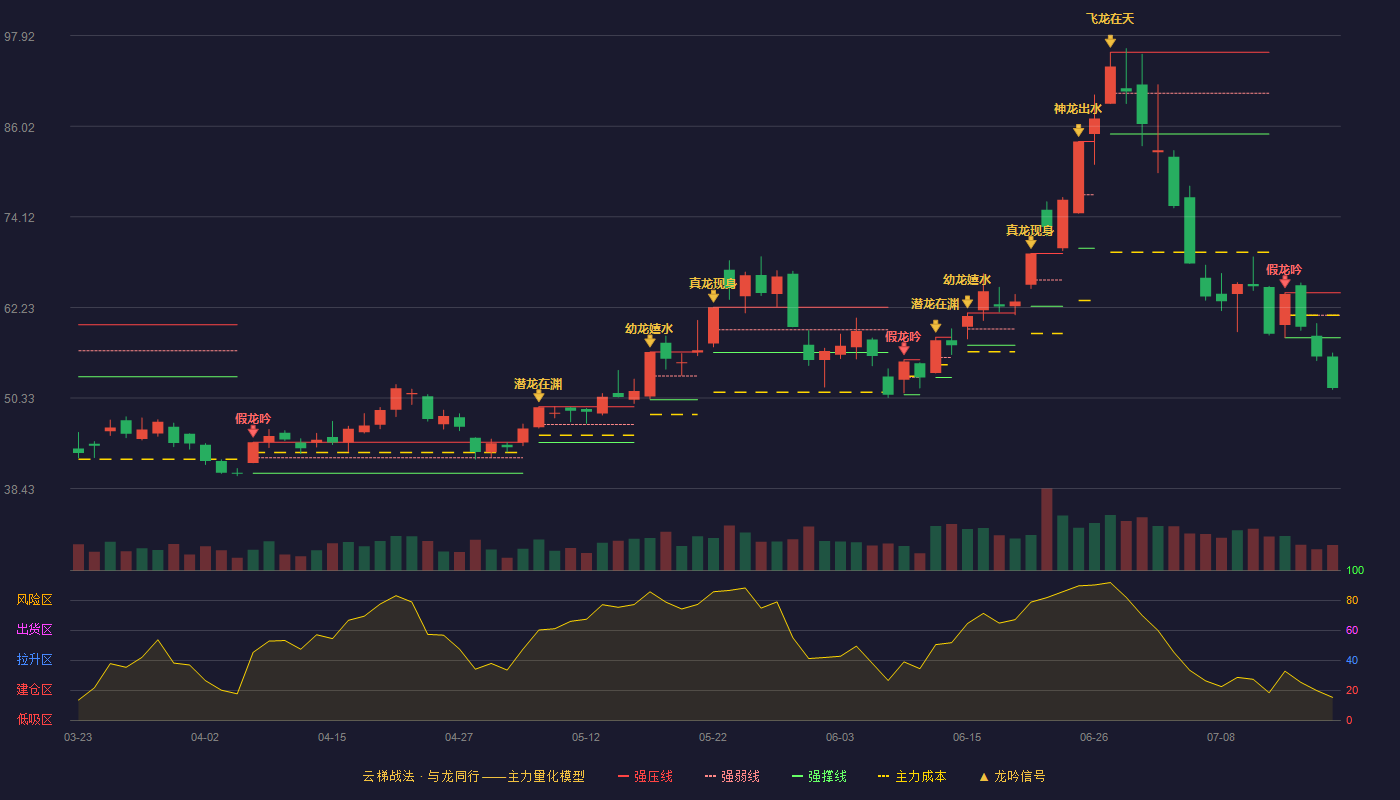The width and height of the screenshot is (1400, 800).
Task: Click the 04-27 date label
Action: [x=459, y=737]
